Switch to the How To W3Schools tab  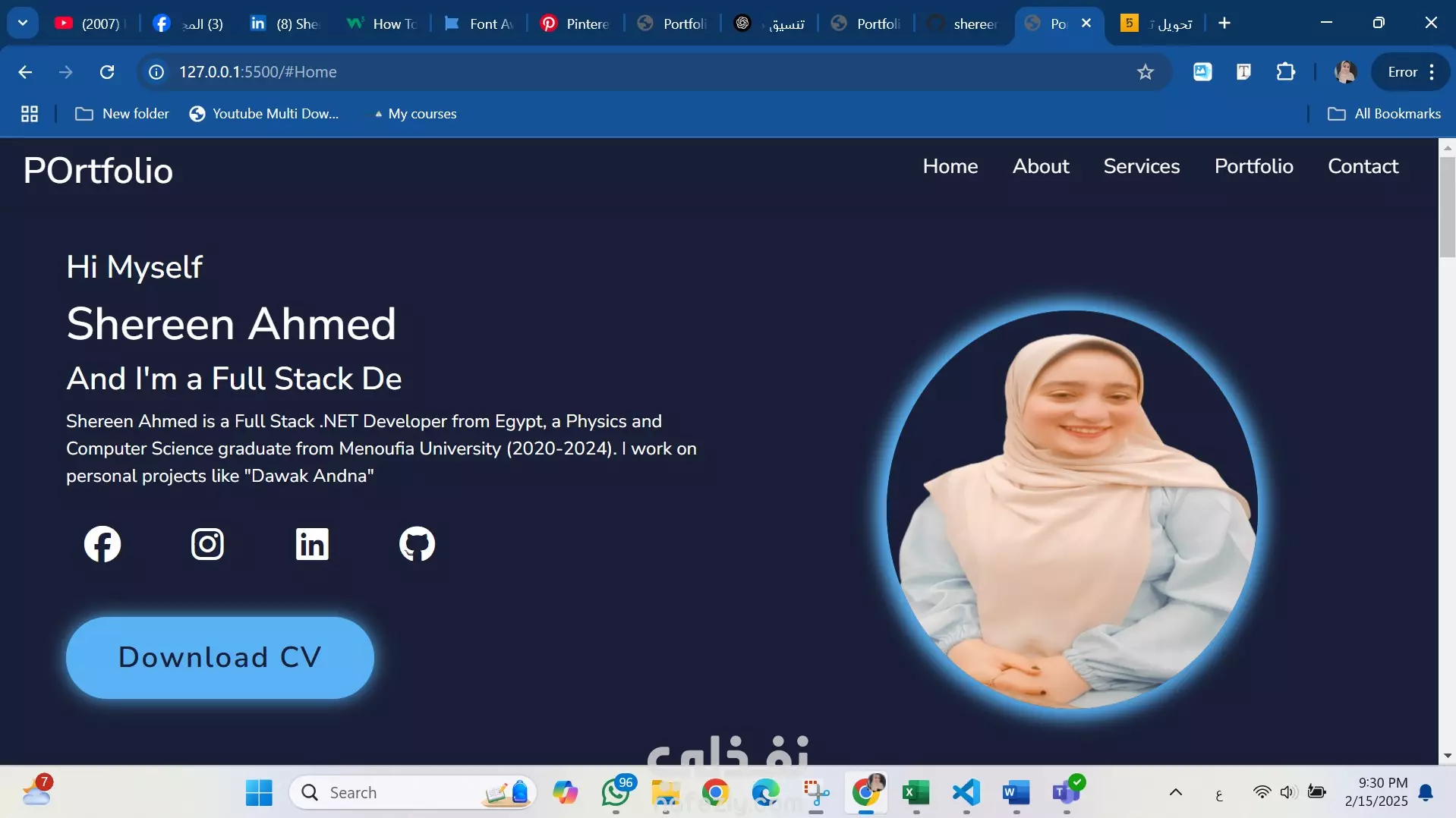(x=383, y=24)
